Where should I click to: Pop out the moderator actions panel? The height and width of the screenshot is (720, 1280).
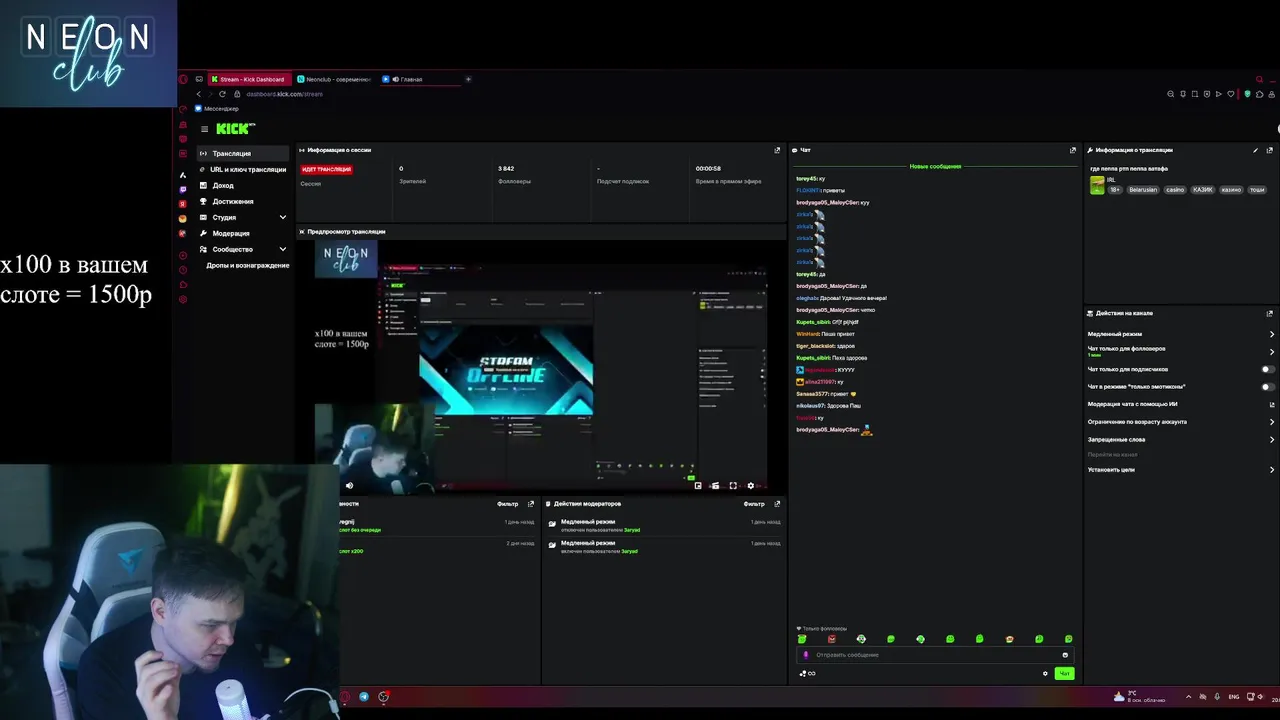777,504
